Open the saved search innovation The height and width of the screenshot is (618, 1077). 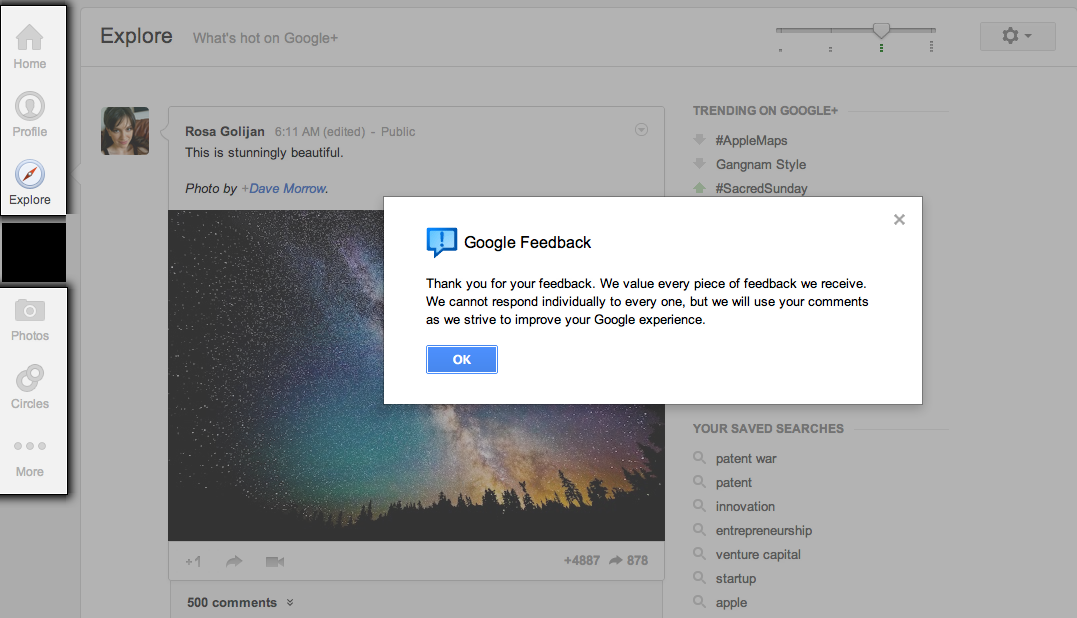pos(745,507)
